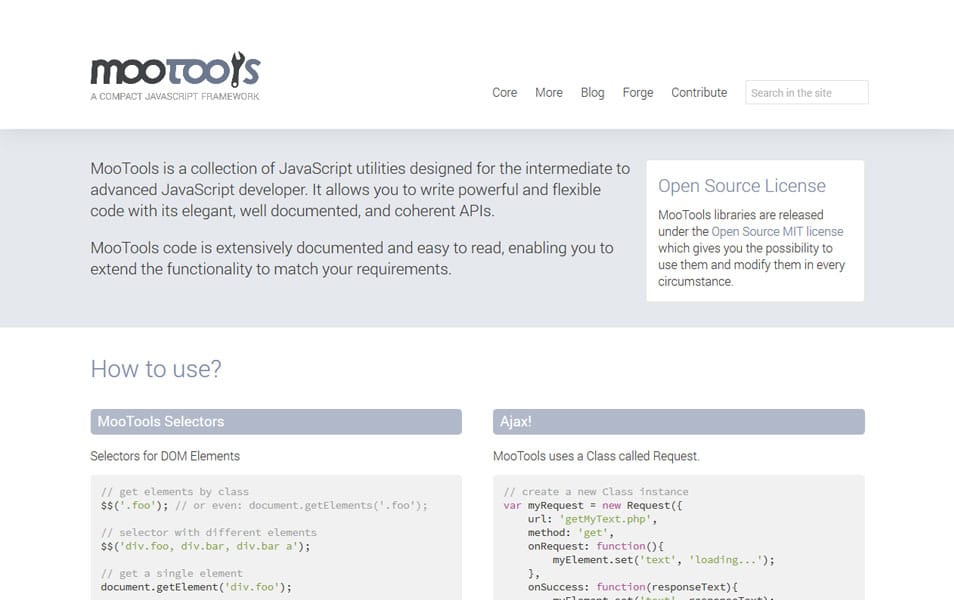Click the onSuccess: function(responseText) line
The height and width of the screenshot is (600, 954).
point(633,587)
